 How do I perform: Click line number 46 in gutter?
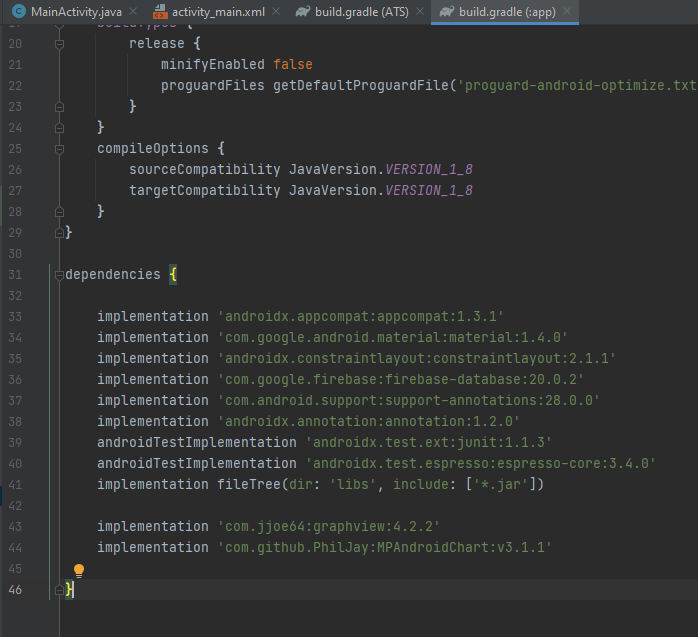[x=15, y=590]
